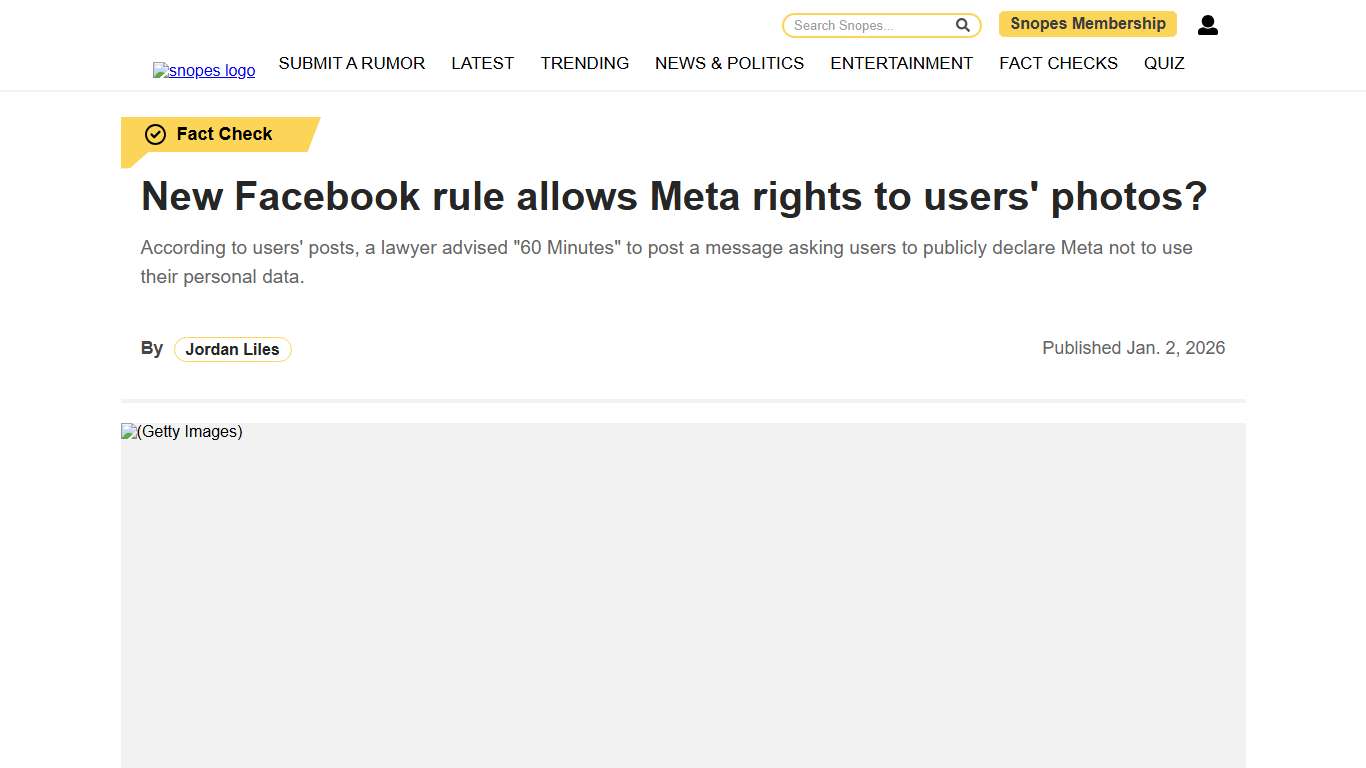The image size is (1366, 768).
Task: Click the article subheading text about 60 Minutes
Action: click(666, 261)
